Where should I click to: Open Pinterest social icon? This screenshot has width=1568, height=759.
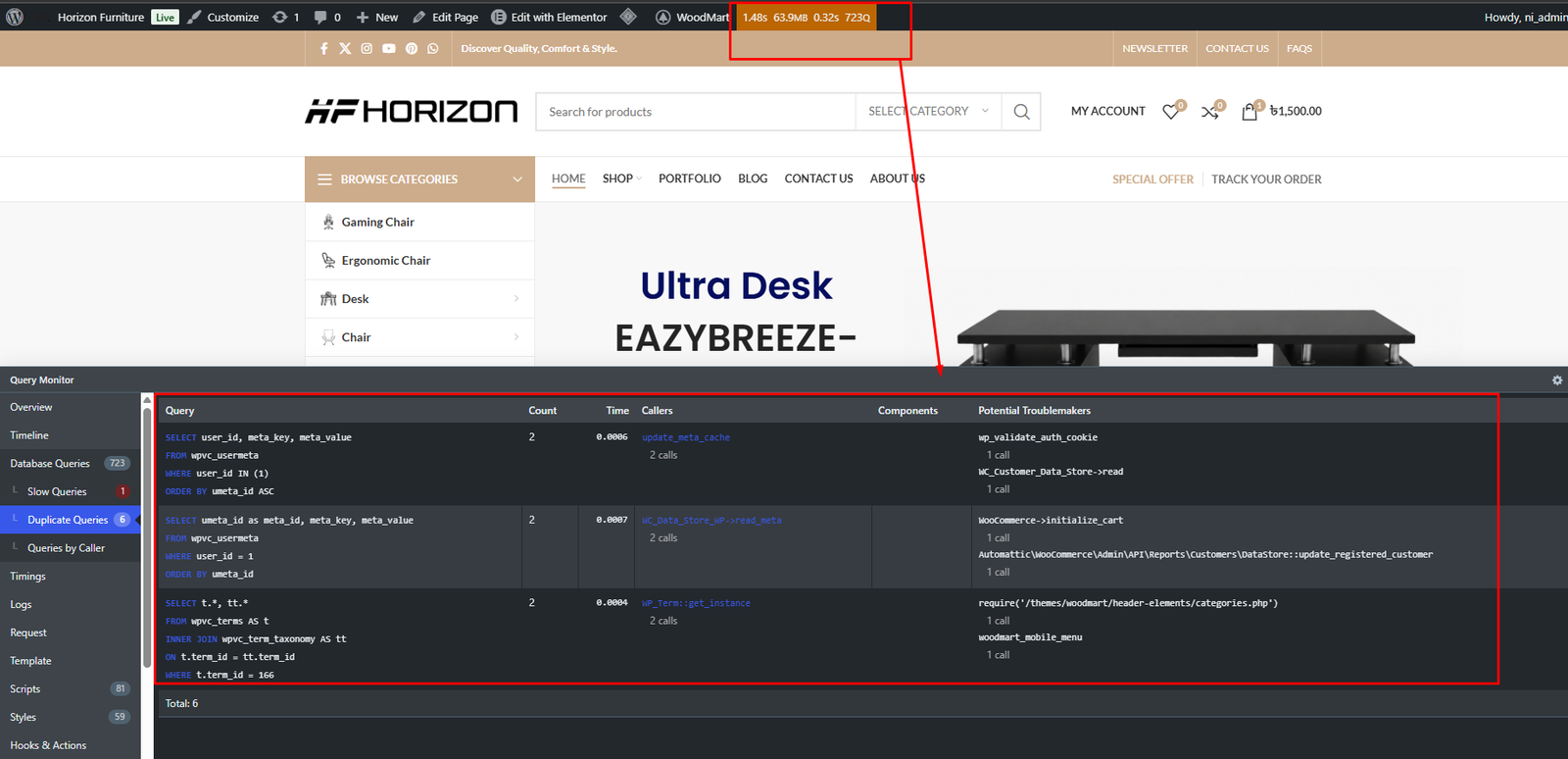412,48
